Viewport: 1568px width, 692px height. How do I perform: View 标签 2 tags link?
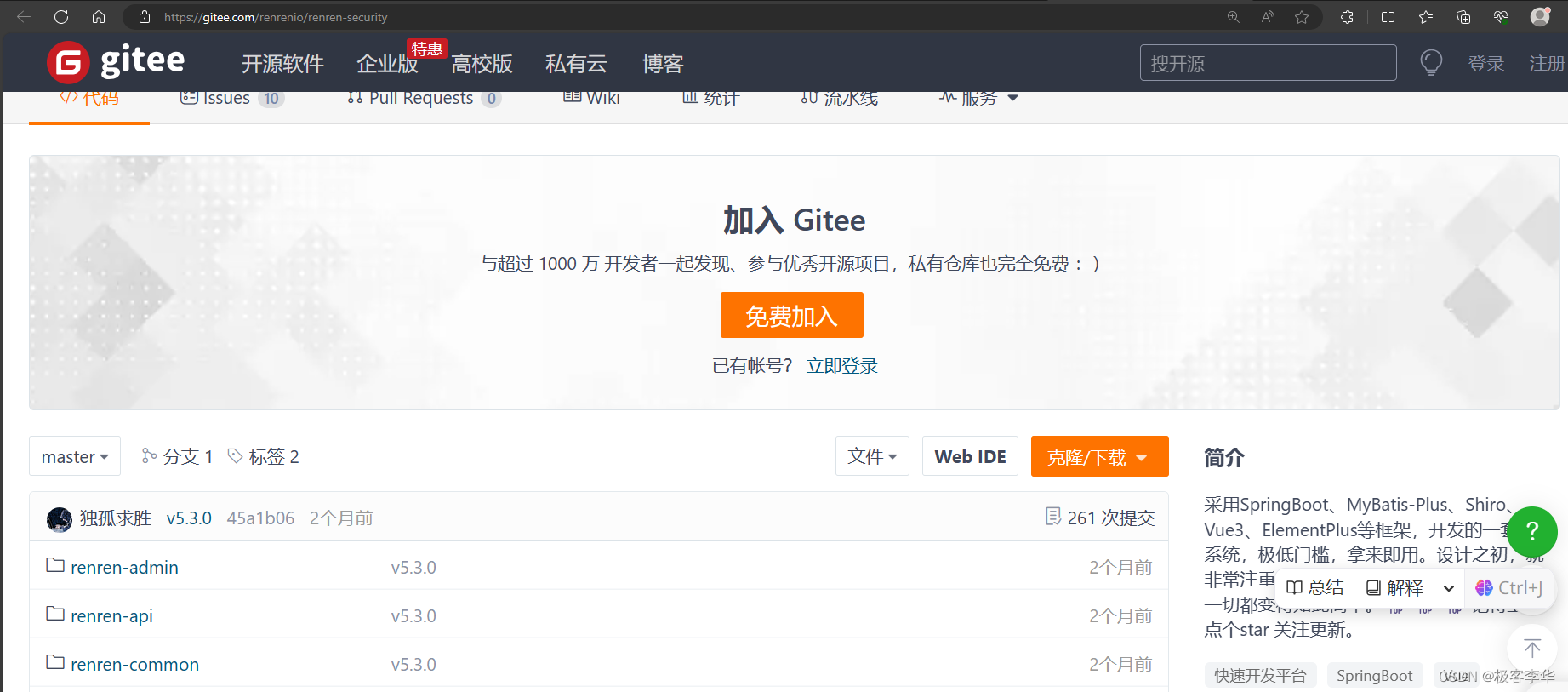tap(263, 457)
